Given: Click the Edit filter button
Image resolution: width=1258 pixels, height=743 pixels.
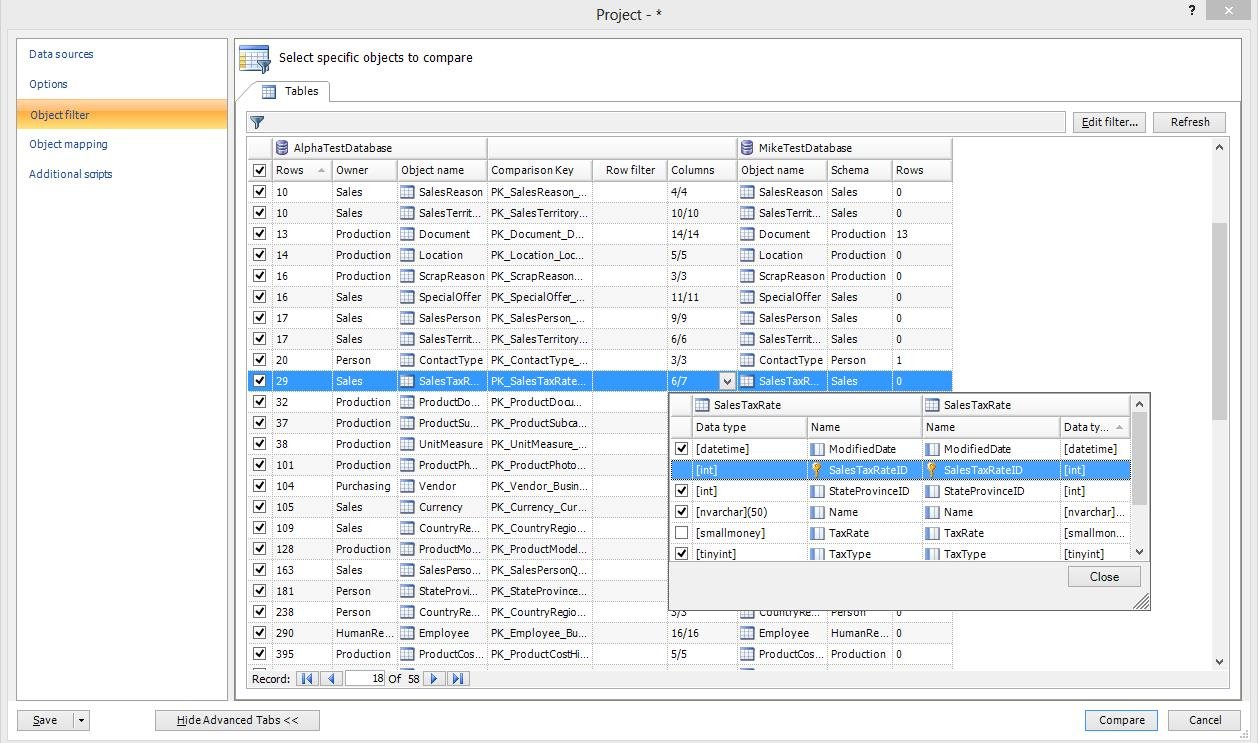Looking at the screenshot, I should click(1109, 122).
